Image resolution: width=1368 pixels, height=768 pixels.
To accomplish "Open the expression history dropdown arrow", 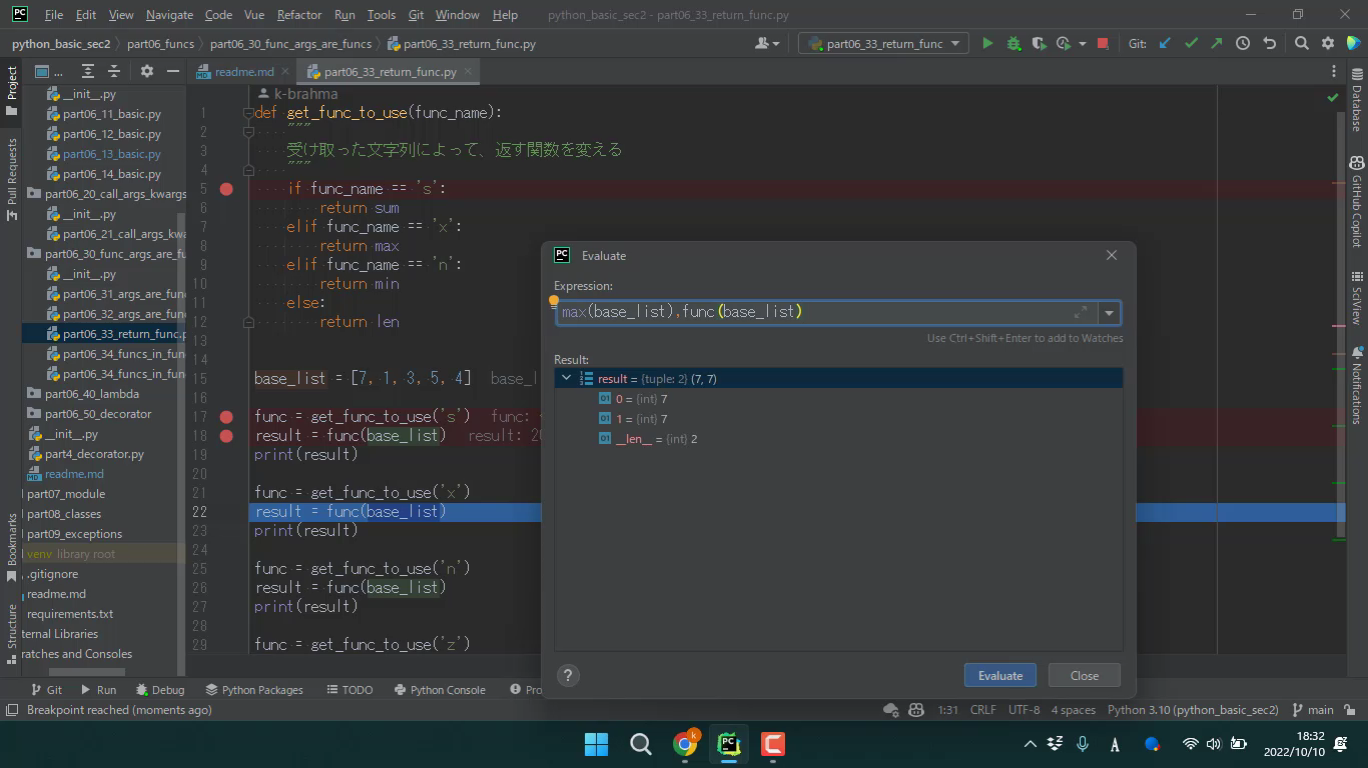I will pos(1109,313).
